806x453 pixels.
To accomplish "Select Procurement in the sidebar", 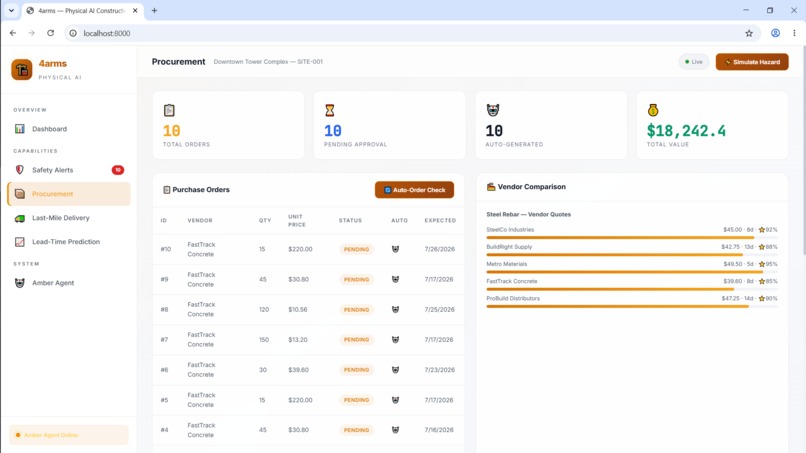I will pos(69,194).
